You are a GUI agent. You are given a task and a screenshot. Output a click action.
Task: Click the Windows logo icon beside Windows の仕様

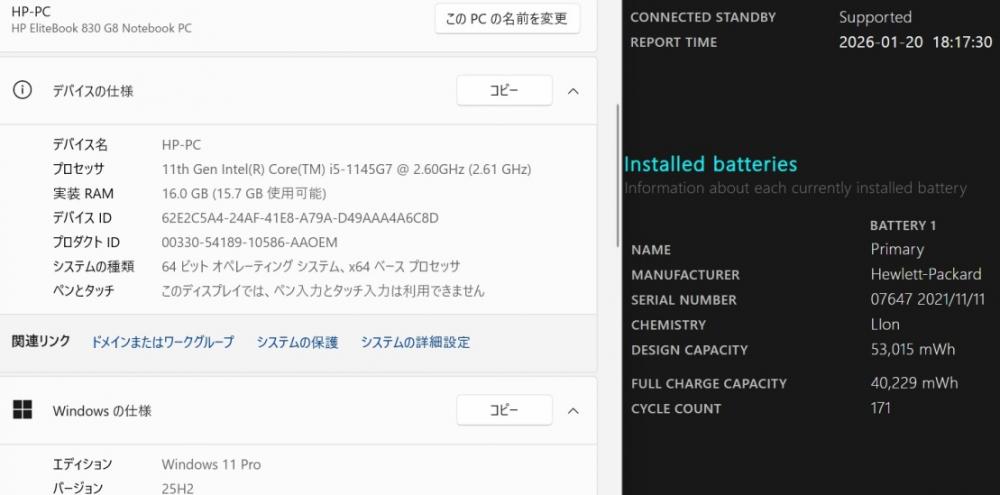click(x=22, y=410)
